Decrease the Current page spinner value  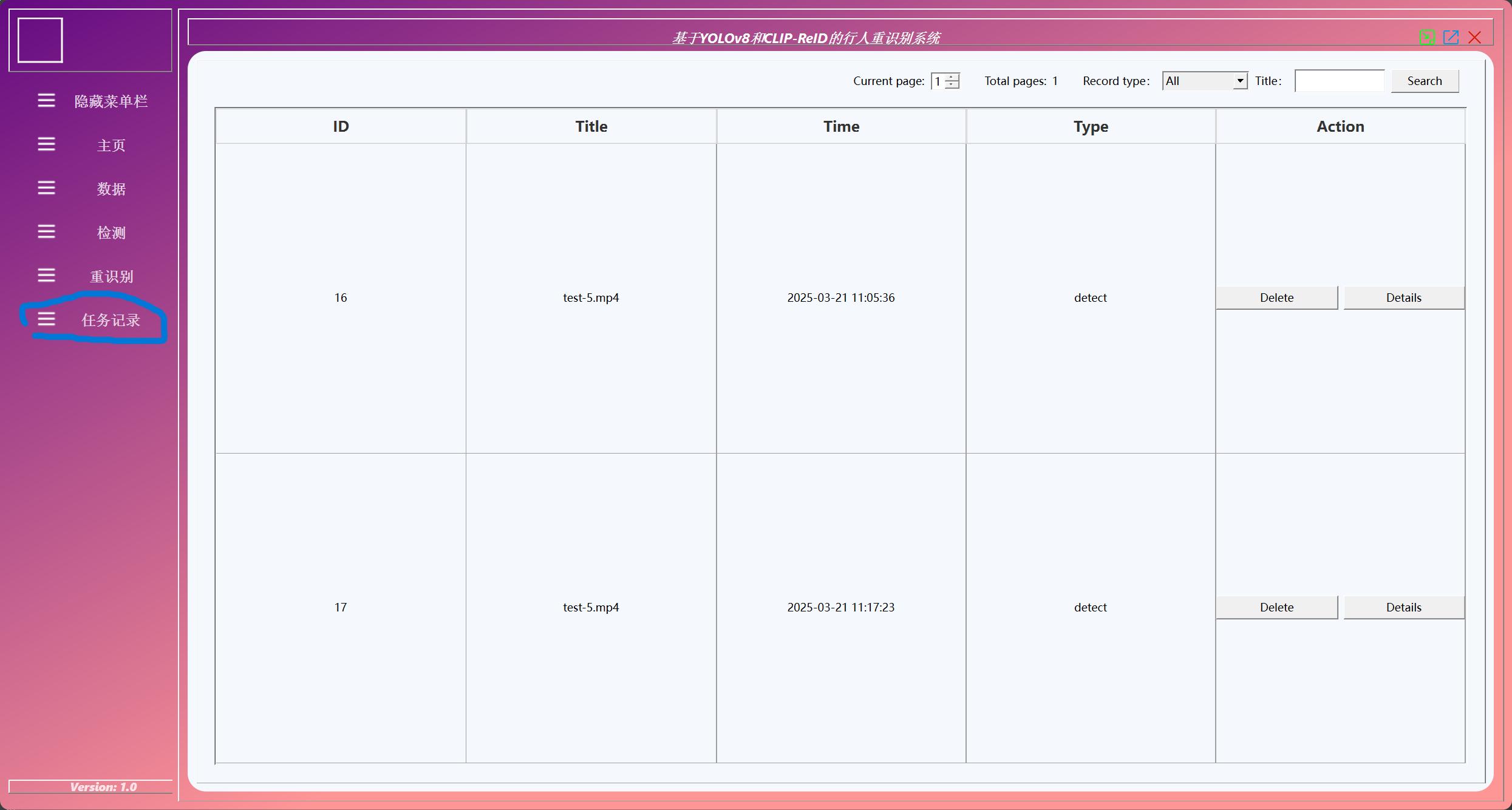(x=952, y=85)
